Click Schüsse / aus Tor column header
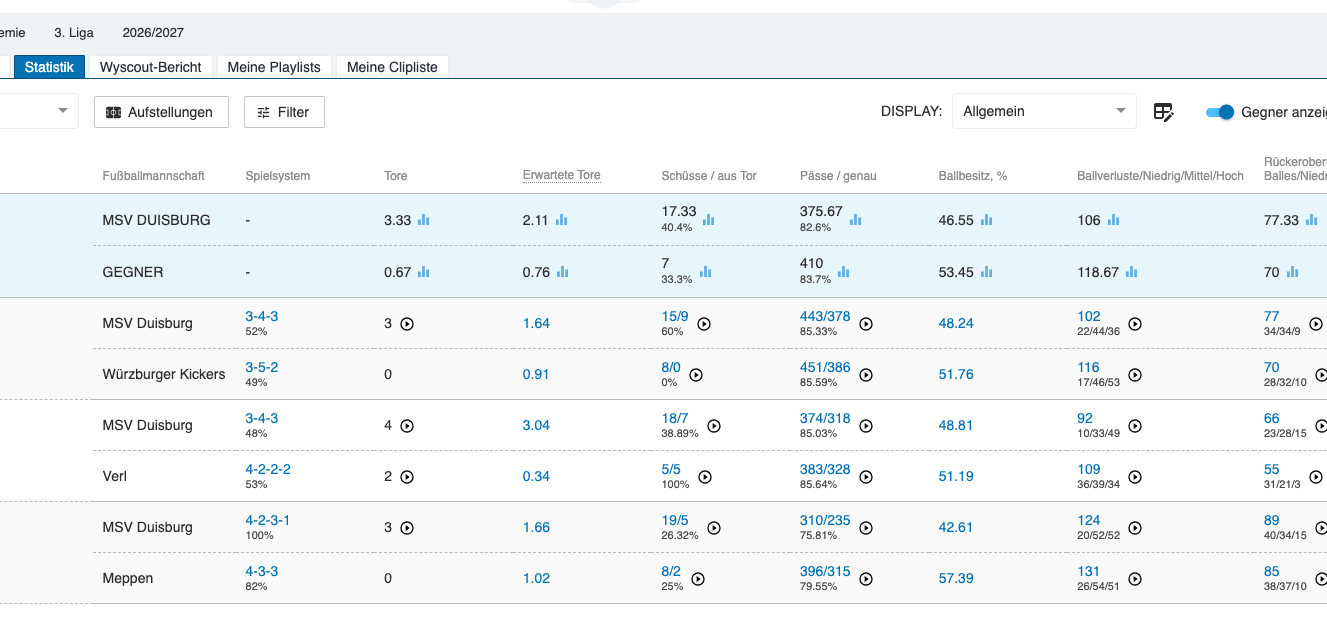Screen dimensions: 1327x633 coord(709,176)
